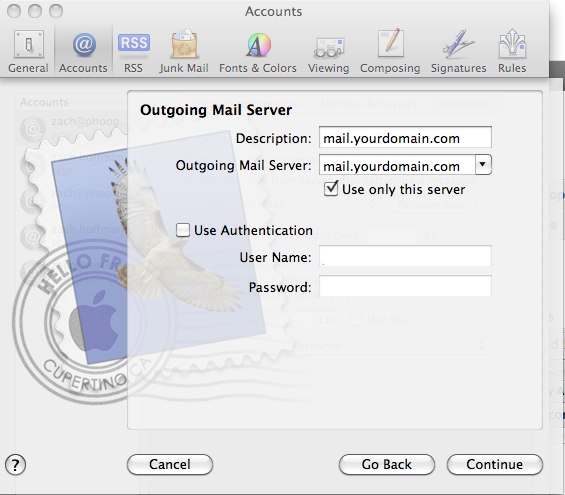
Task: Open the Signatures preferences pane
Action: (x=458, y=51)
